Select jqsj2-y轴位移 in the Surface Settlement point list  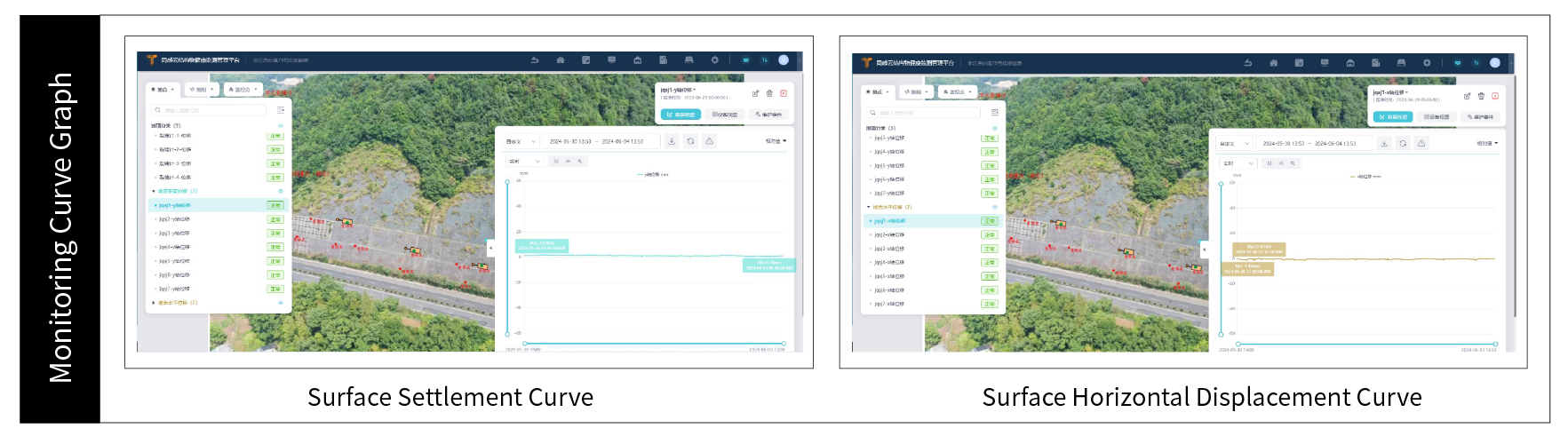tap(174, 219)
